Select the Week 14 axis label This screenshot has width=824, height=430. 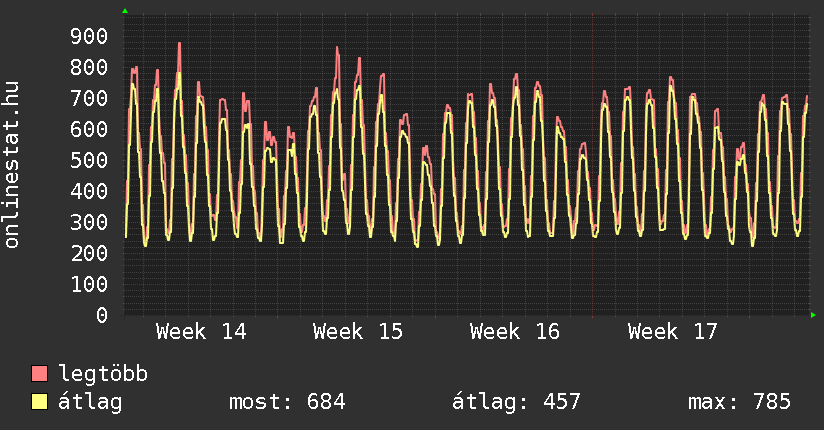point(201,332)
